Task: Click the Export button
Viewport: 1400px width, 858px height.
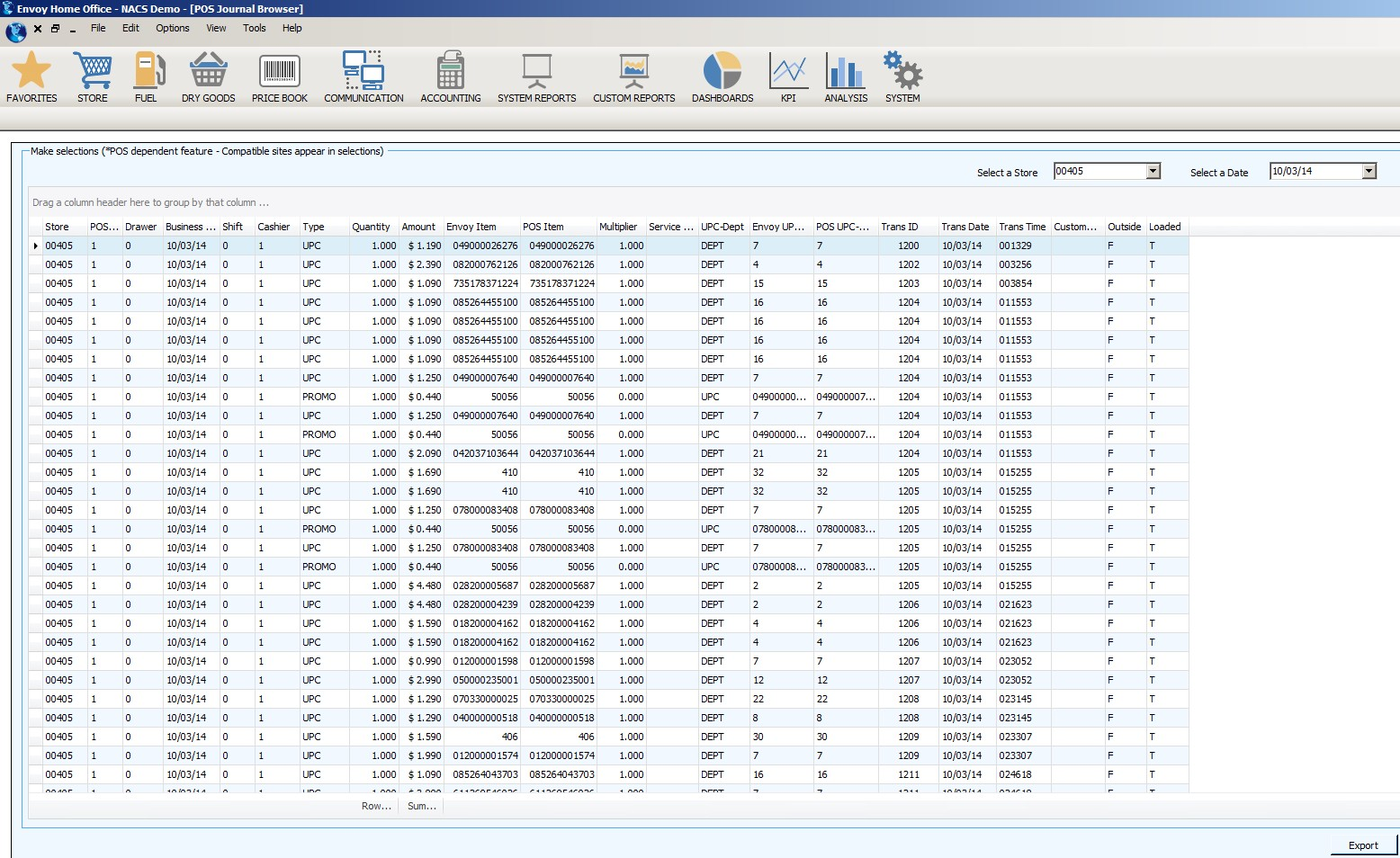Action: click(x=1362, y=845)
